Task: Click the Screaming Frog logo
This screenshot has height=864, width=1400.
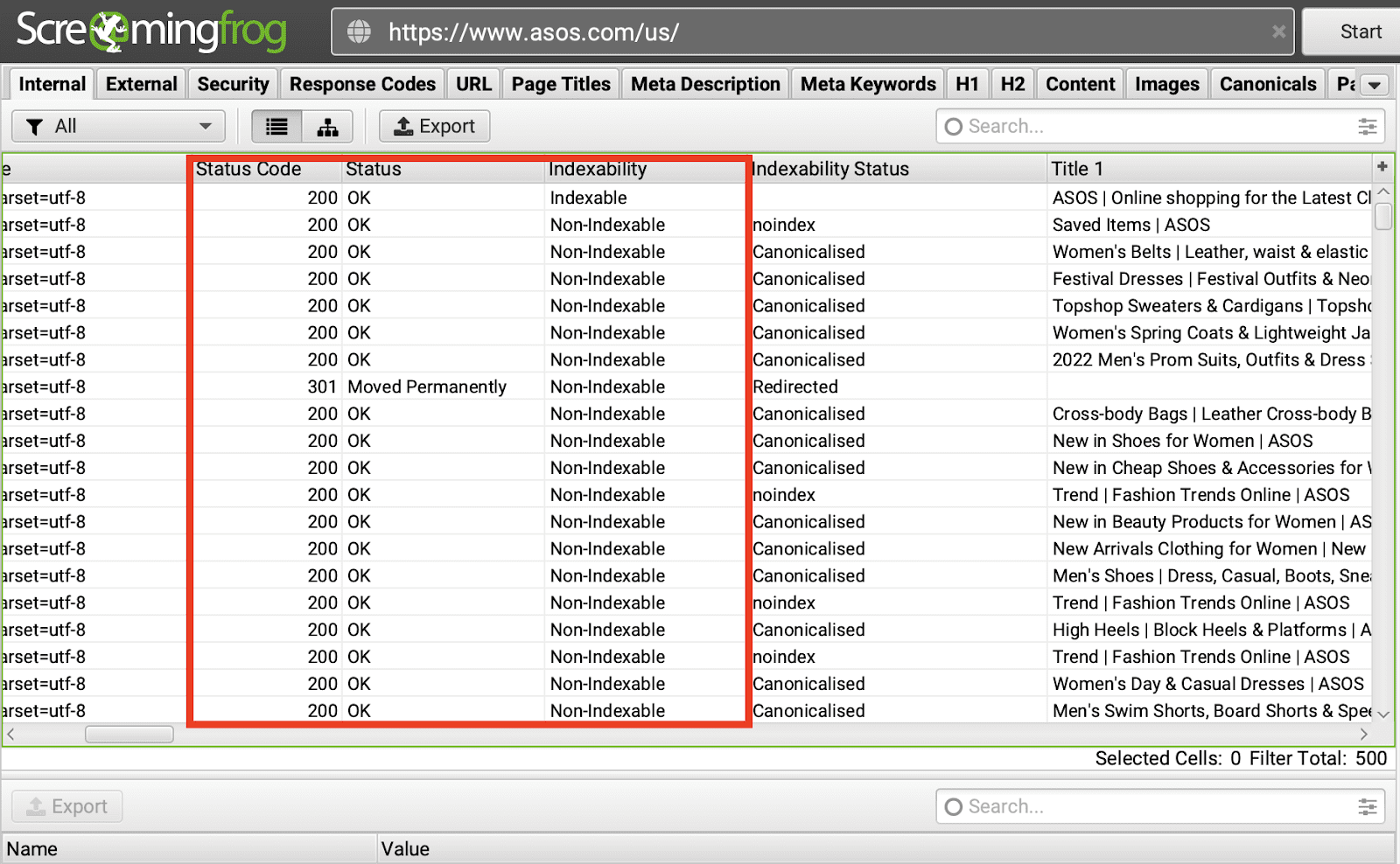Action: pyautogui.click(x=151, y=31)
